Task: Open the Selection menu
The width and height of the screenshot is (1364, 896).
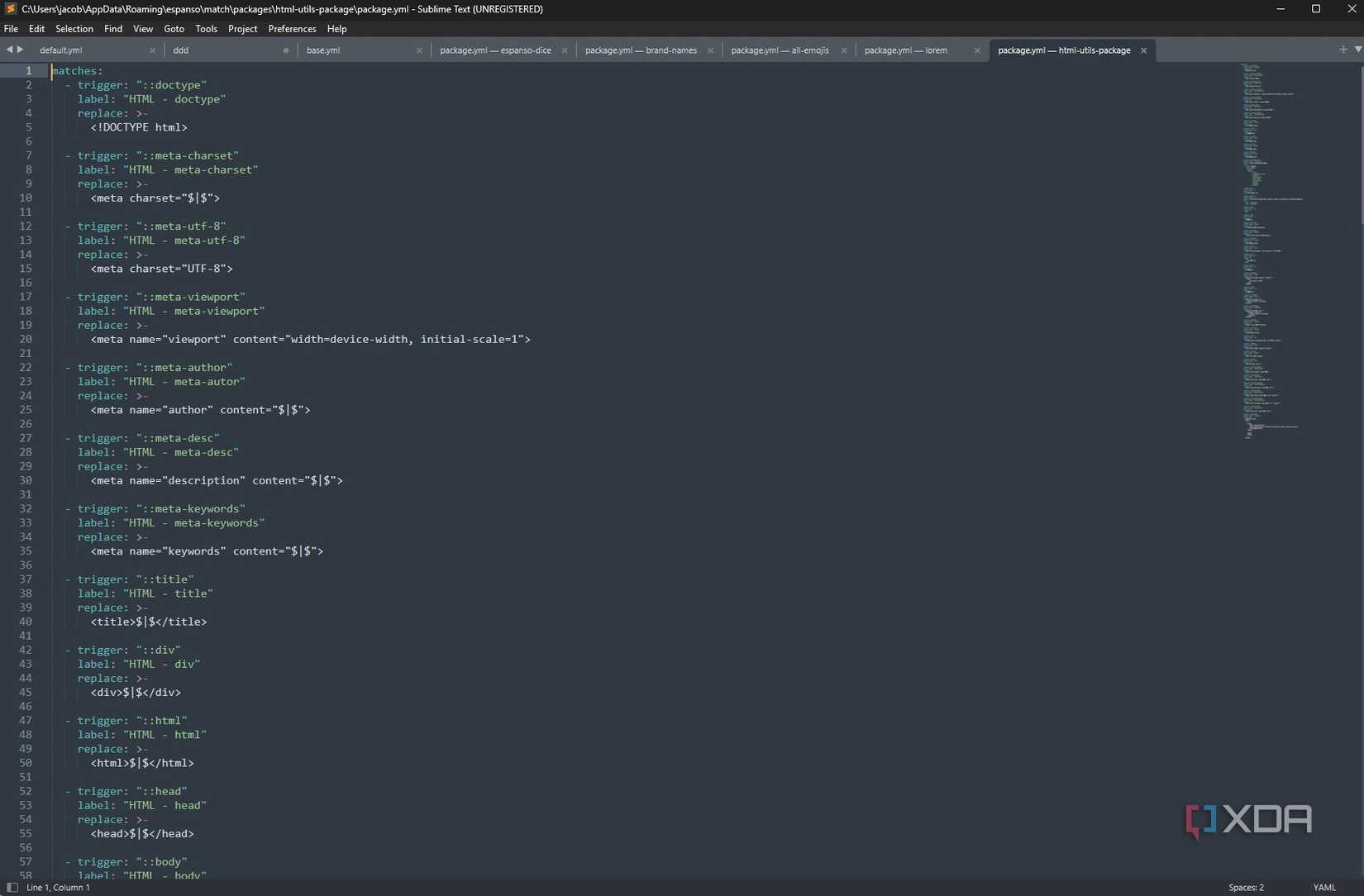Action: pyautogui.click(x=74, y=28)
